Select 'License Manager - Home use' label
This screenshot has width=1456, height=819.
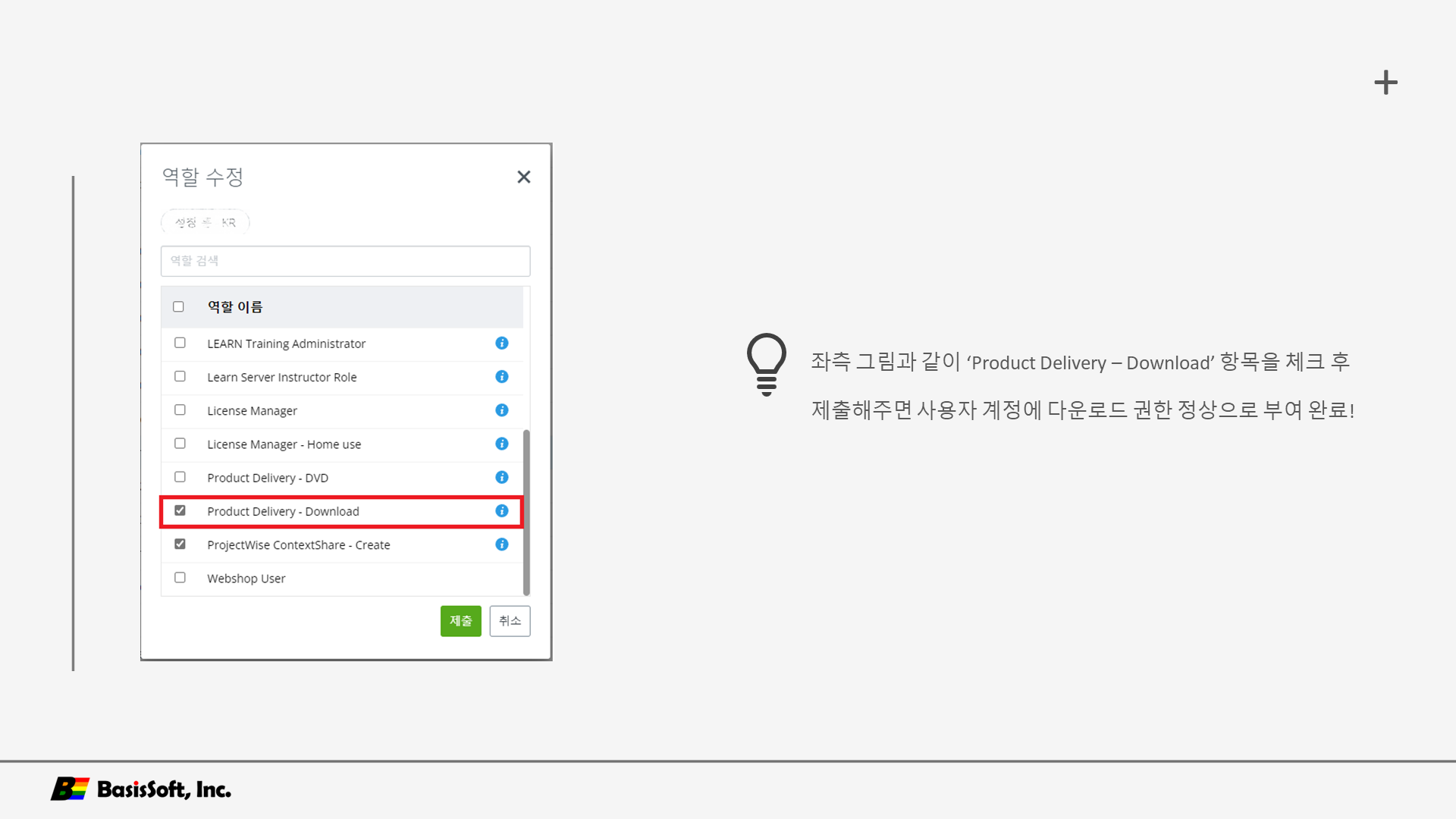(x=284, y=444)
